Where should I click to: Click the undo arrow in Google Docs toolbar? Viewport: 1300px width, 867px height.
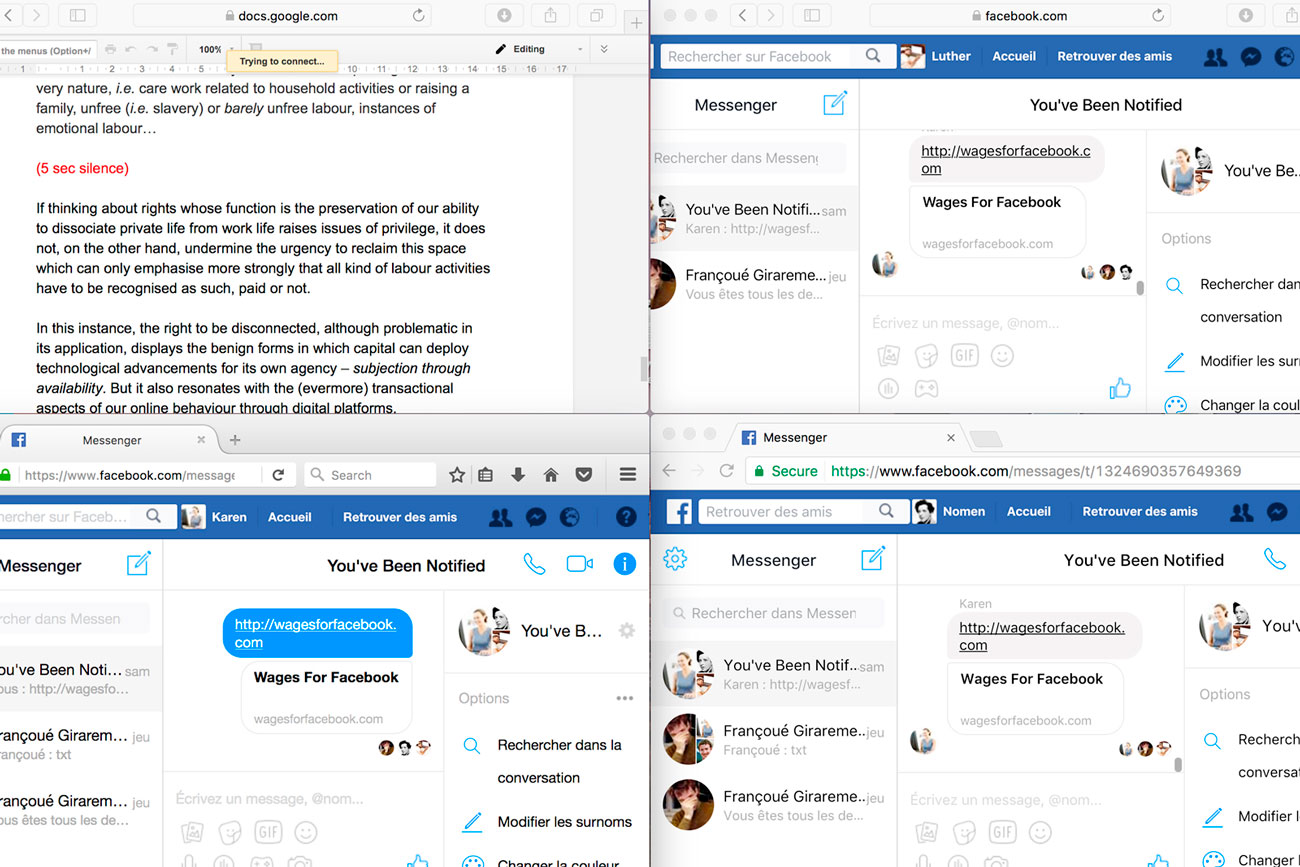[131, 49]
